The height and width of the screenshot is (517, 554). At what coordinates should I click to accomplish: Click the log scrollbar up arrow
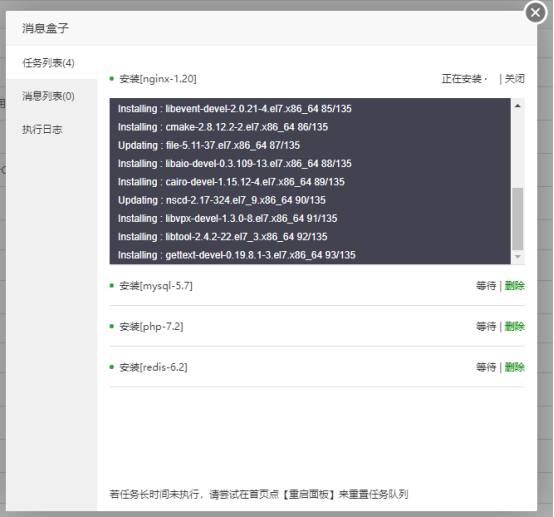tap(518, 106)
